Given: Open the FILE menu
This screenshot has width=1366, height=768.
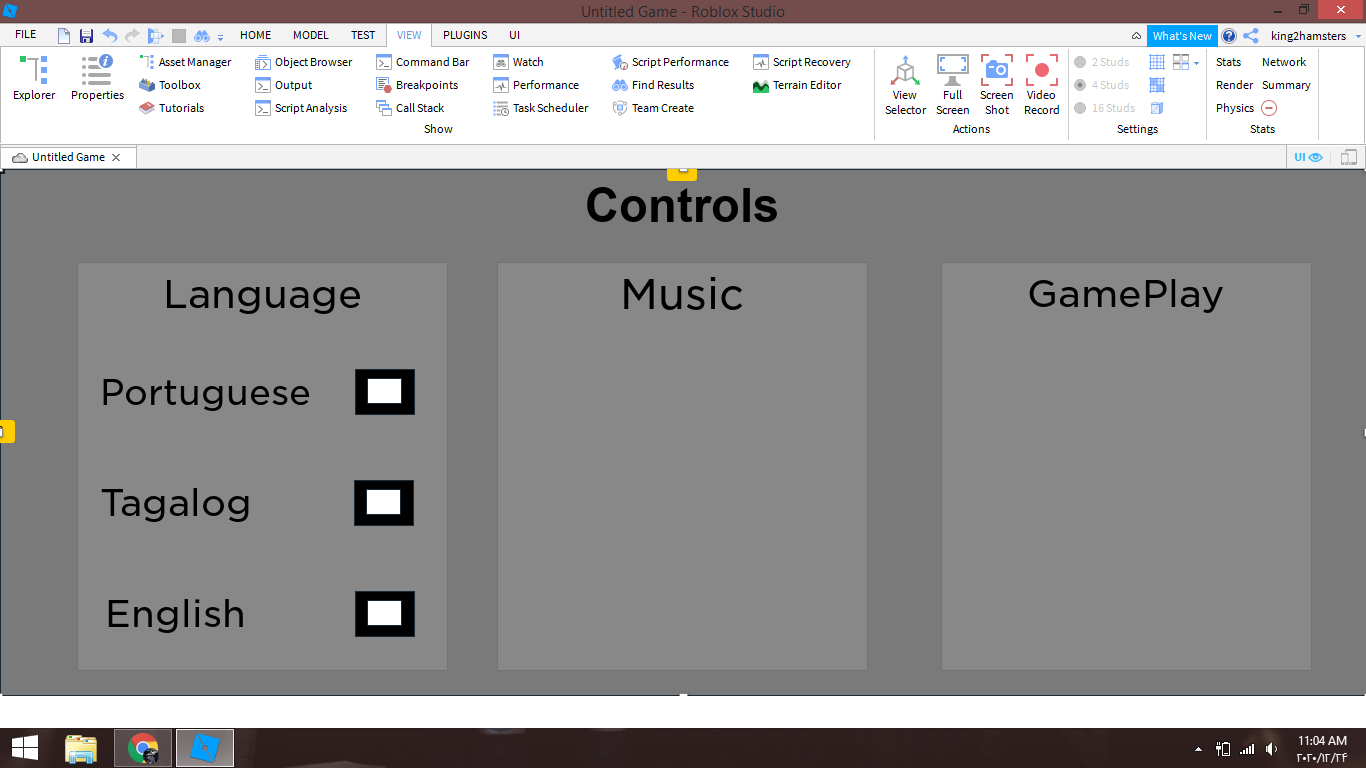Looking at the screenshot, I should (x=25, y=35).
